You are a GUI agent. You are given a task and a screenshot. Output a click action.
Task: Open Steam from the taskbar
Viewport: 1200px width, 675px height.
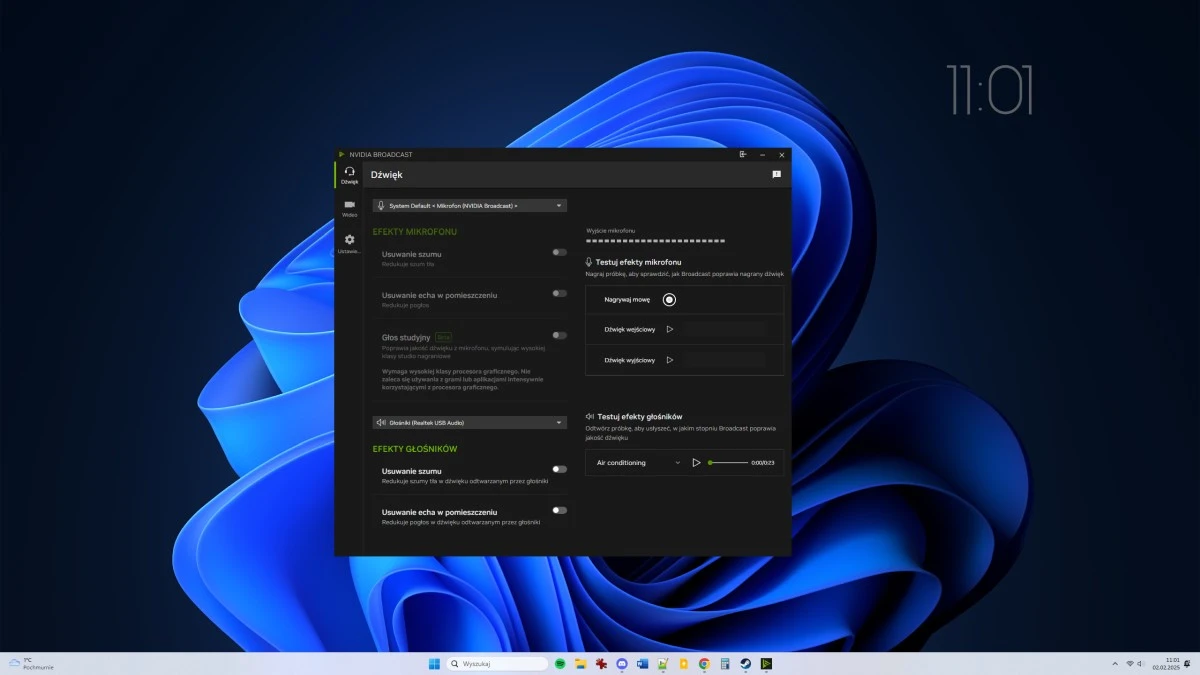pyautogui.click(x=746, y=664)
